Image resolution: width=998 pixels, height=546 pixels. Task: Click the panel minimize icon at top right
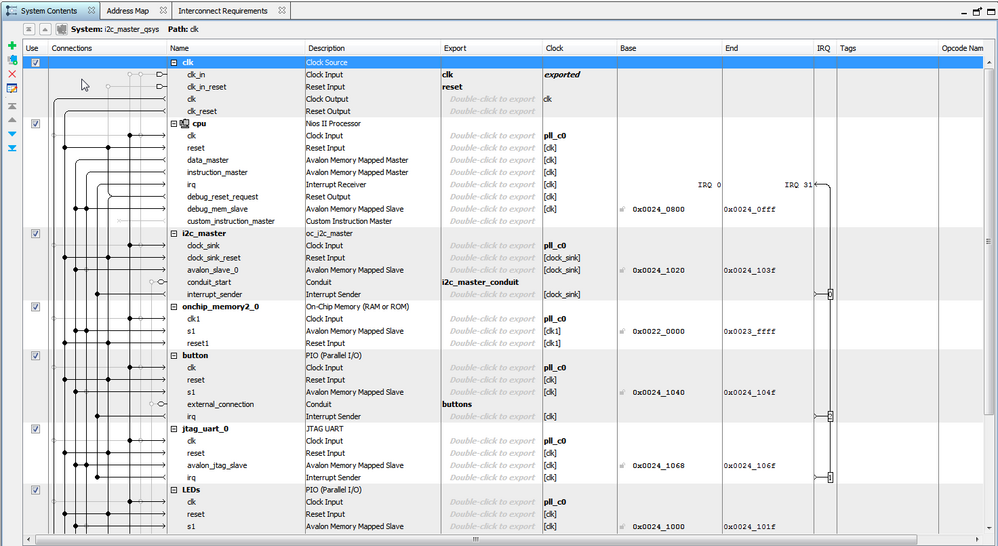click(x=966, y=11)
